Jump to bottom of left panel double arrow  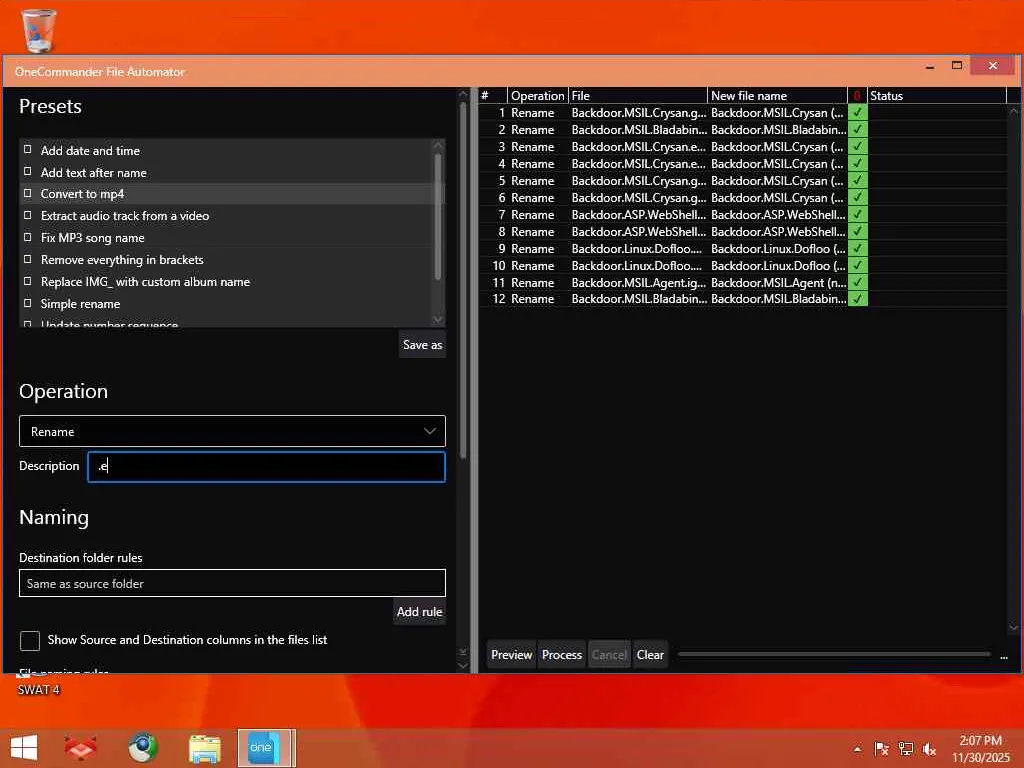(463, 652)
